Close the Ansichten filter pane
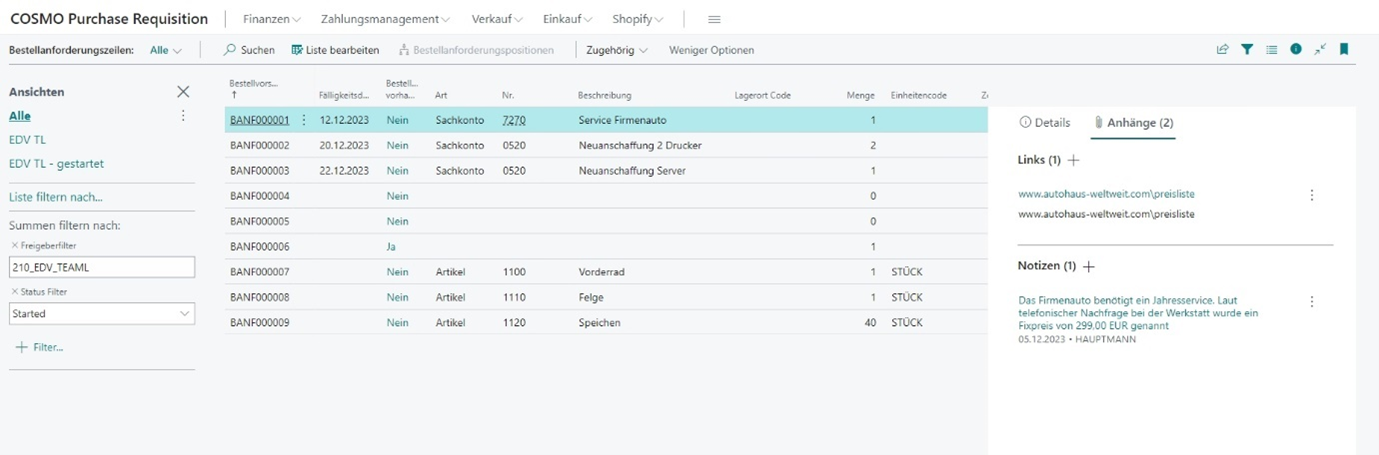Image resolution: width=1379 pixels, height=455 pixels. point(183,92)
